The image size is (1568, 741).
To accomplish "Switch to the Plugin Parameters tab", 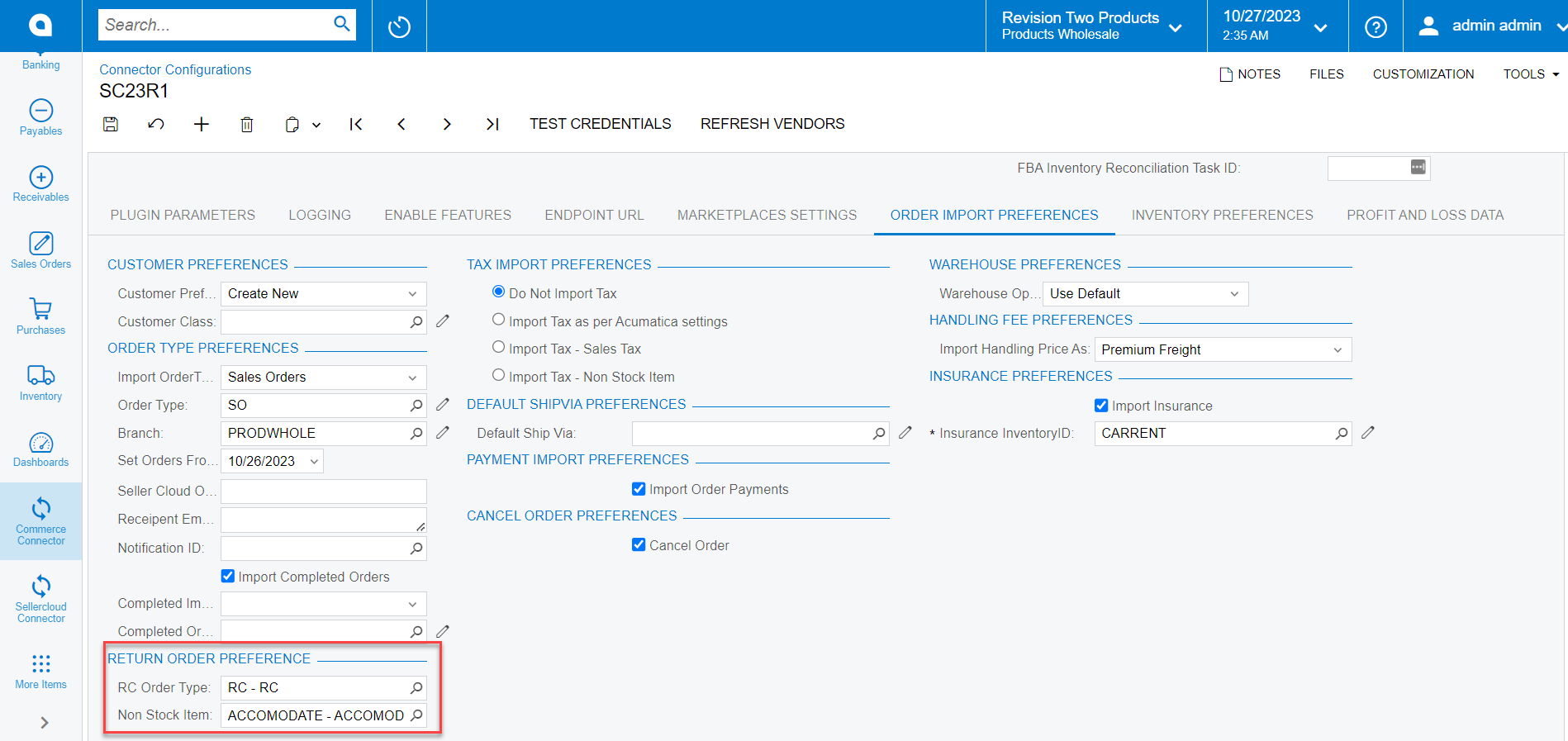I will (x=183, y=215).
